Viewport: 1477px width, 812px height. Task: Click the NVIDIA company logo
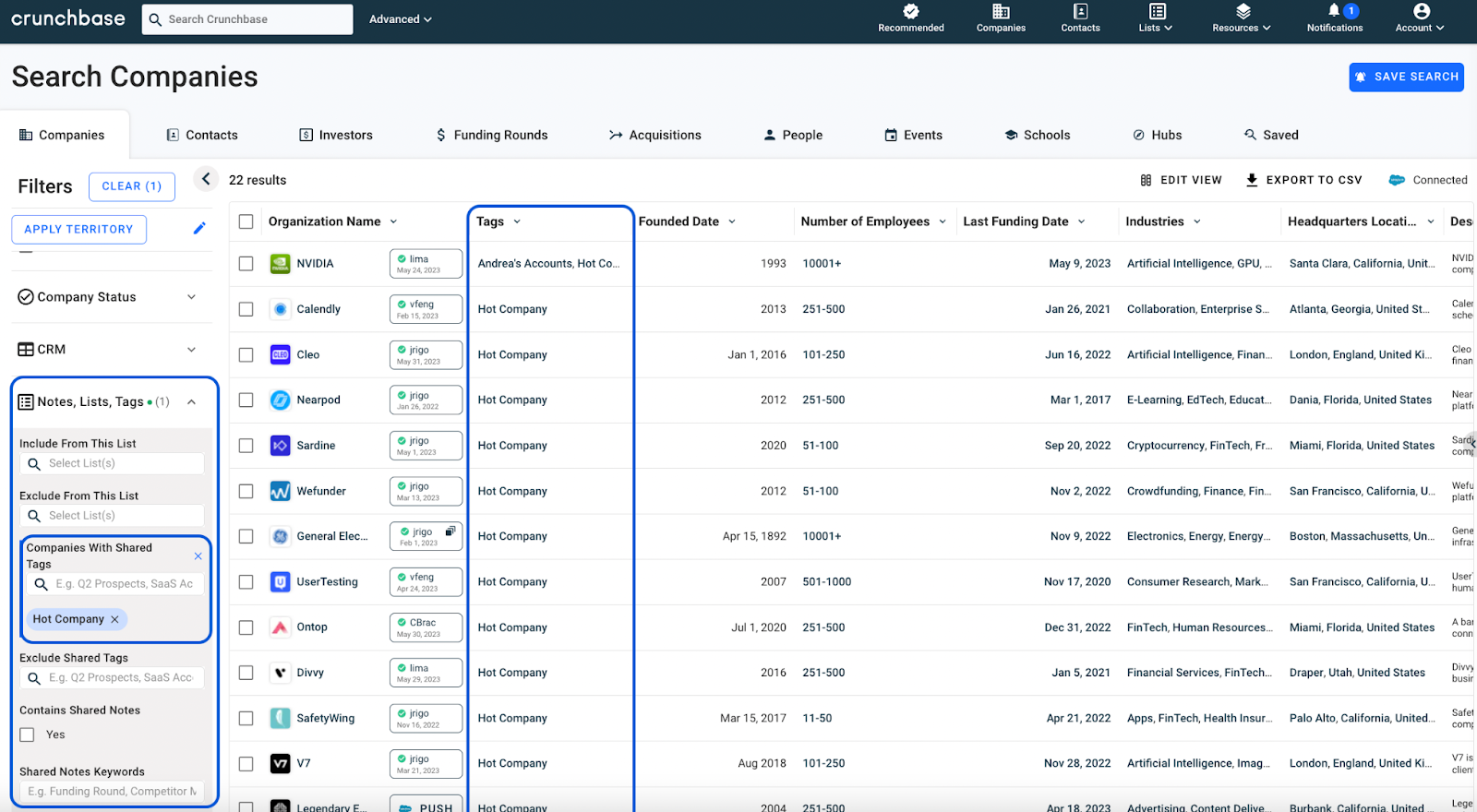click(280, 264)
